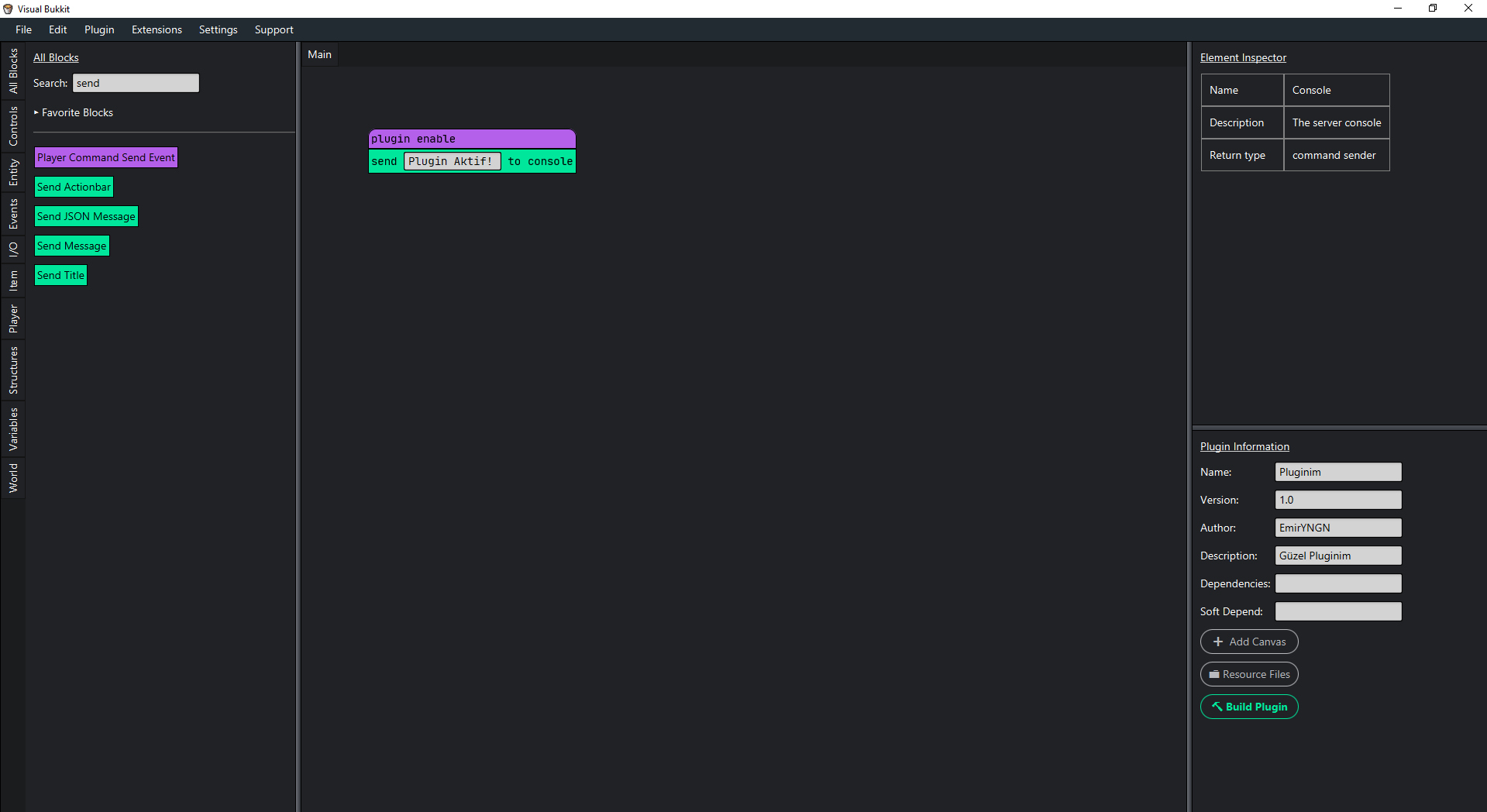Image resolution: width=1487 pixels, height=812 pixels.
Task: Click the 'Console' name cell
Action: tap(1337, 90)
